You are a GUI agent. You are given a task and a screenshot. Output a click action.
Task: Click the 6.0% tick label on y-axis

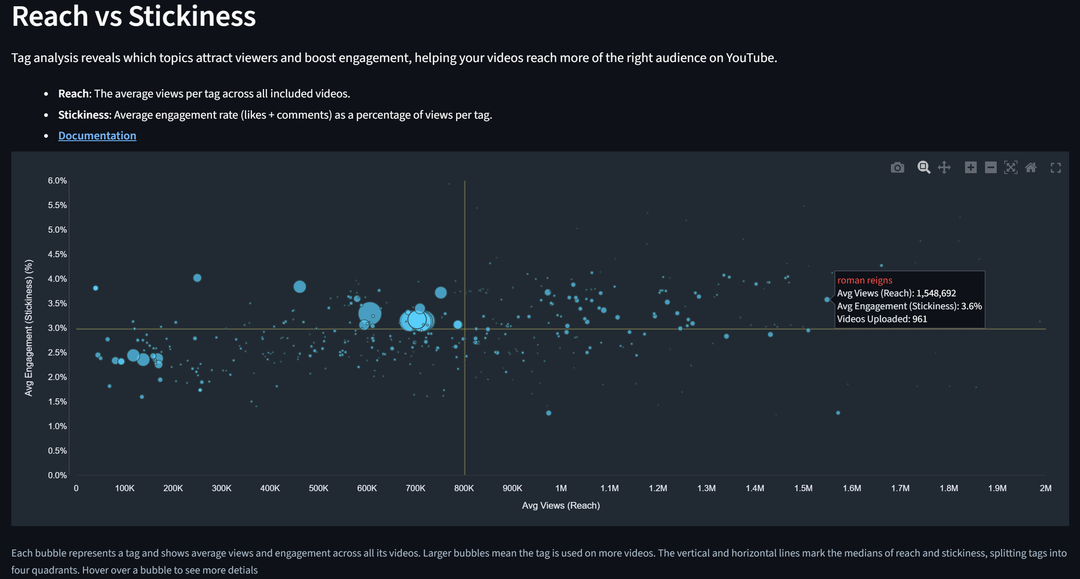point(57,181)
